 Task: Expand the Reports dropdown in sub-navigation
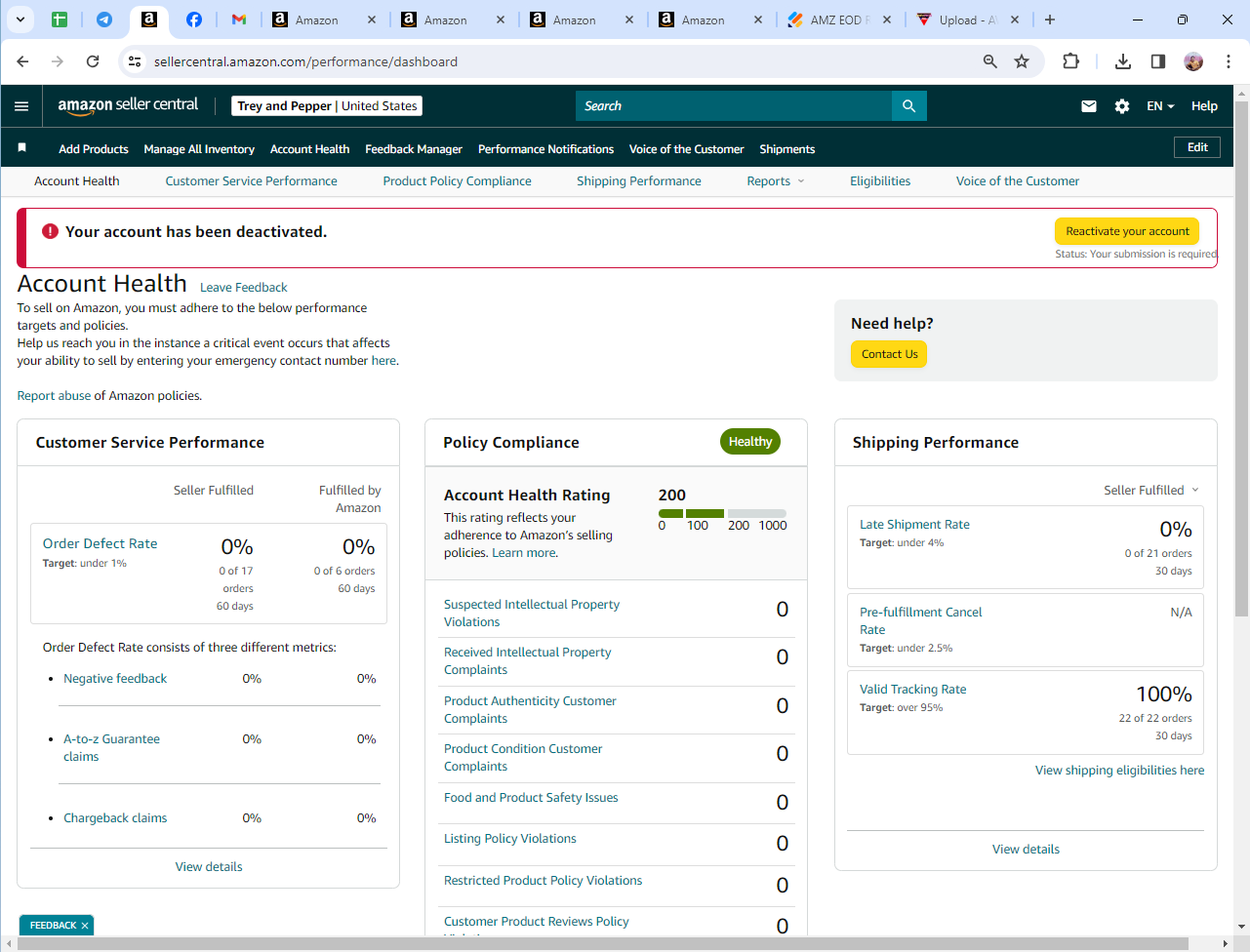point(776,181)
